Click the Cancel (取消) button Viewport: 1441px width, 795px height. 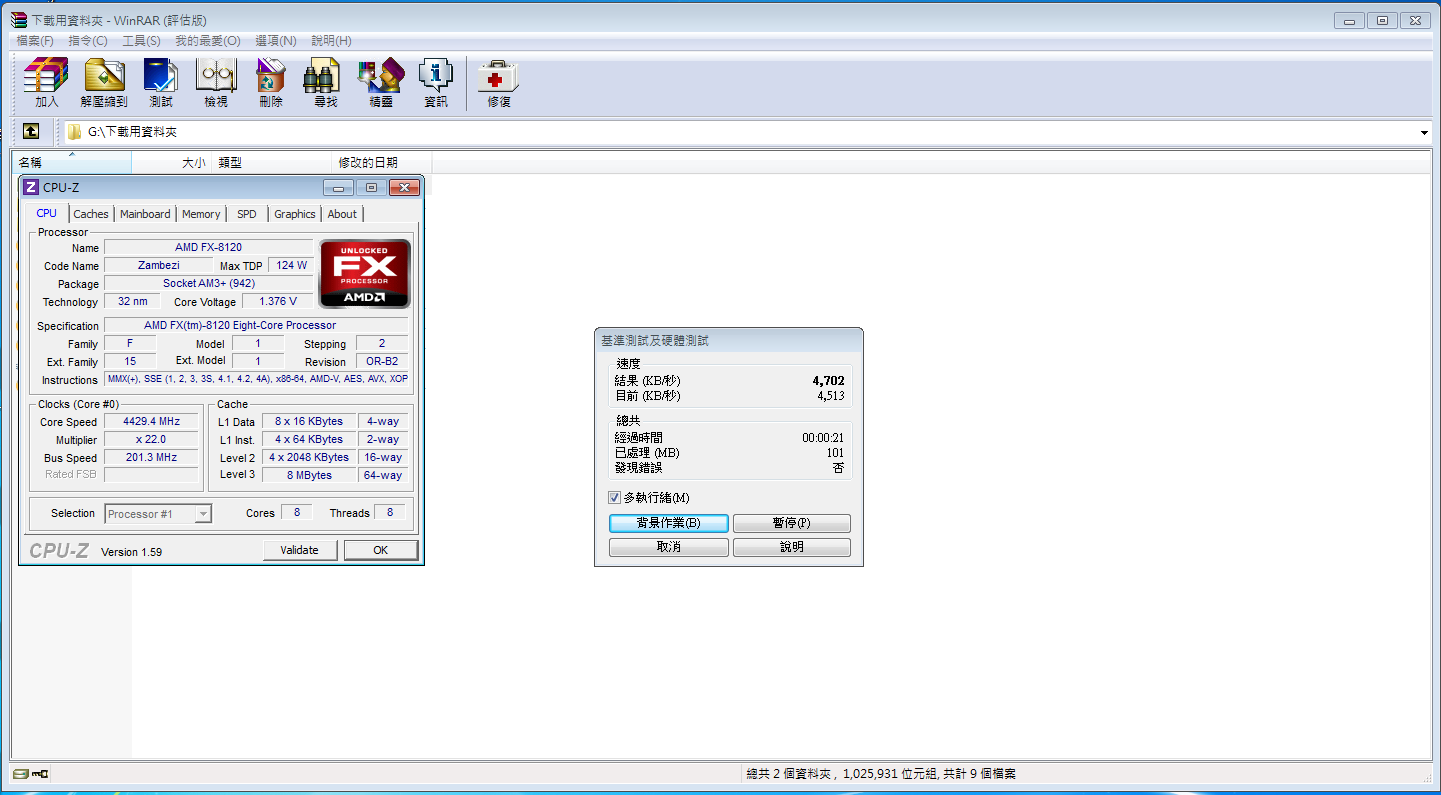(668, 547)
